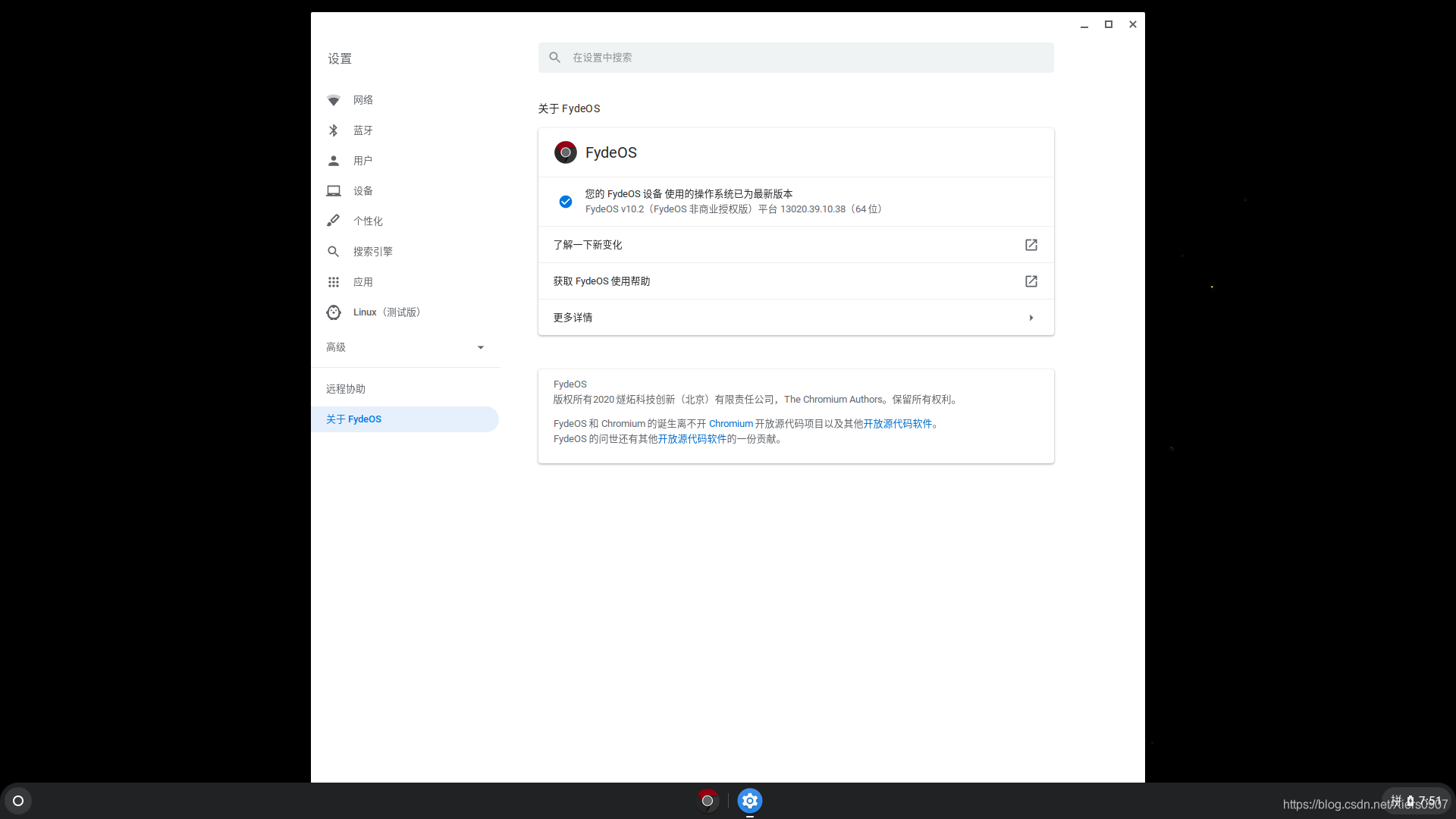Select 远程协助 in the sidebar
Screen dimensions: 1456x819
click(x=346, y=389)
